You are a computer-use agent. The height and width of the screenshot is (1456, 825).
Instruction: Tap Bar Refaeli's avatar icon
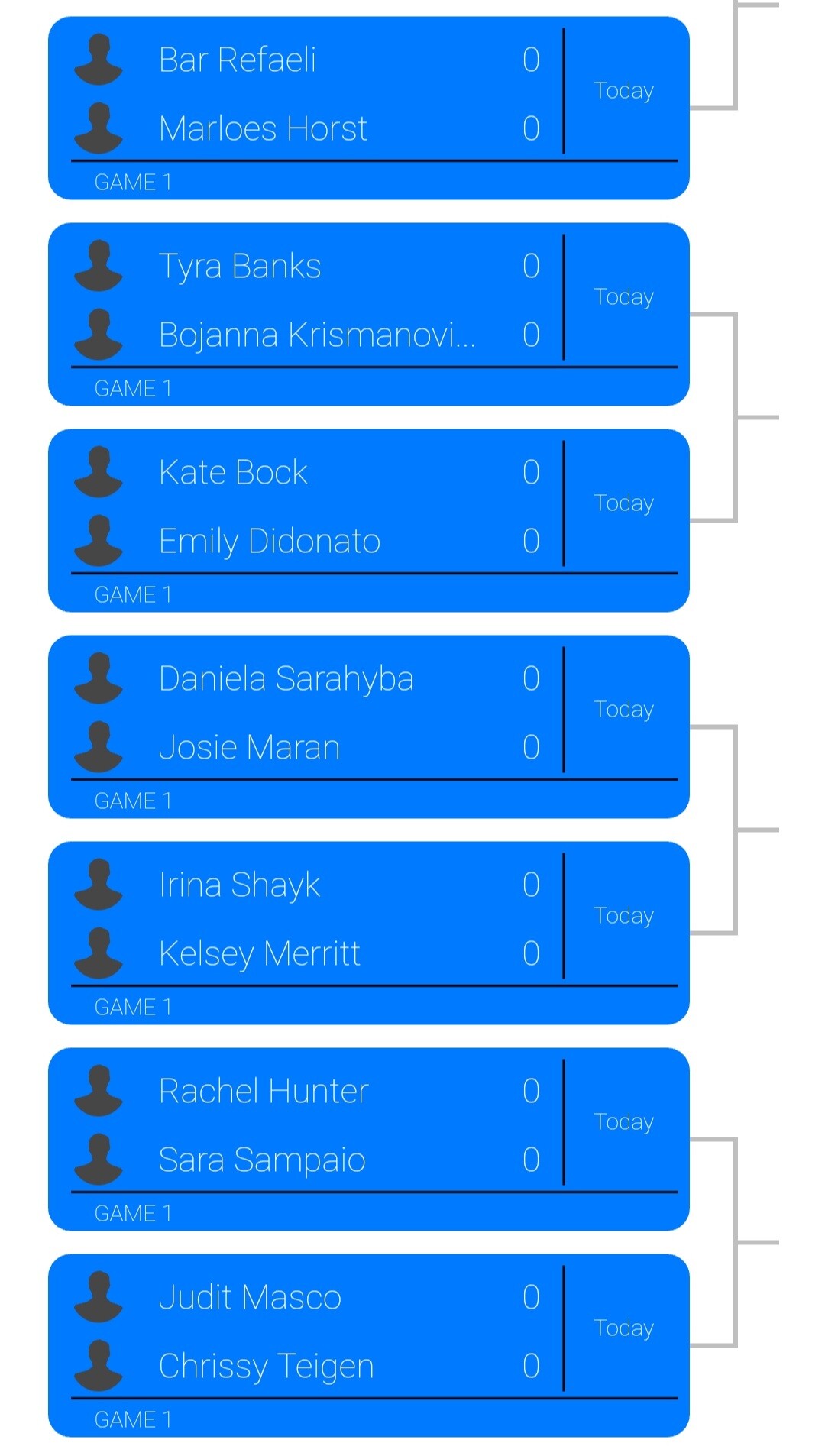click(99, 60)
